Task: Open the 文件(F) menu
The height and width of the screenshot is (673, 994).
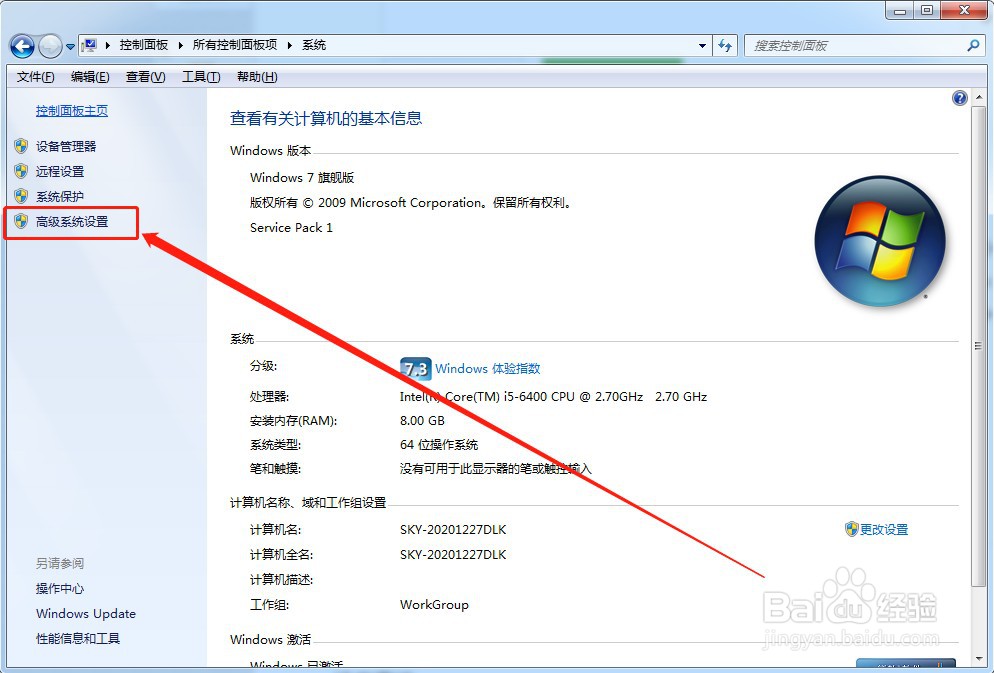Action: 36,77
